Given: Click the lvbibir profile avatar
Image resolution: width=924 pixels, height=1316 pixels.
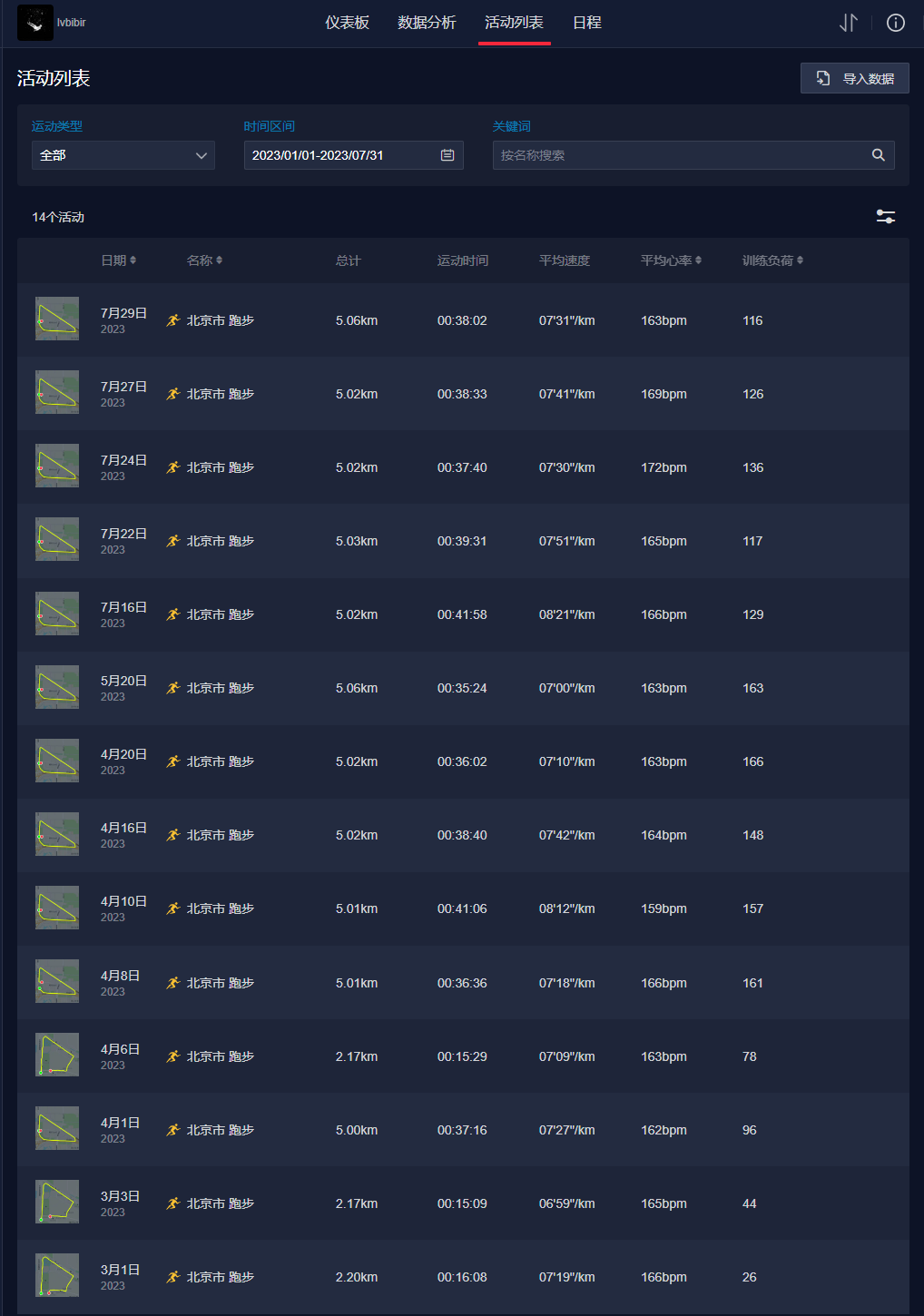Looking at the screenshot, I should pos(35,23).
